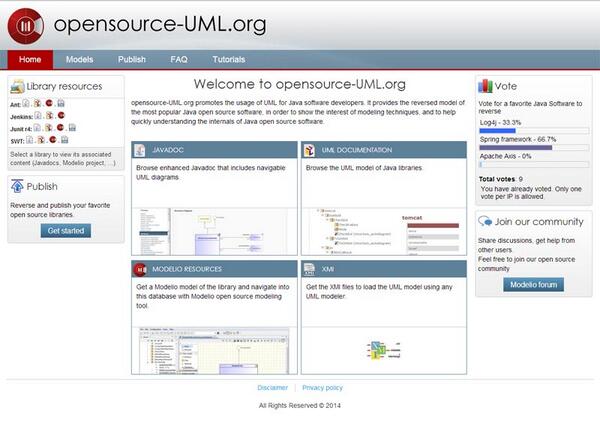Click the XMI diagram thumbnail
This screenshot has width=600, height=435.
(x=384, y=350)
